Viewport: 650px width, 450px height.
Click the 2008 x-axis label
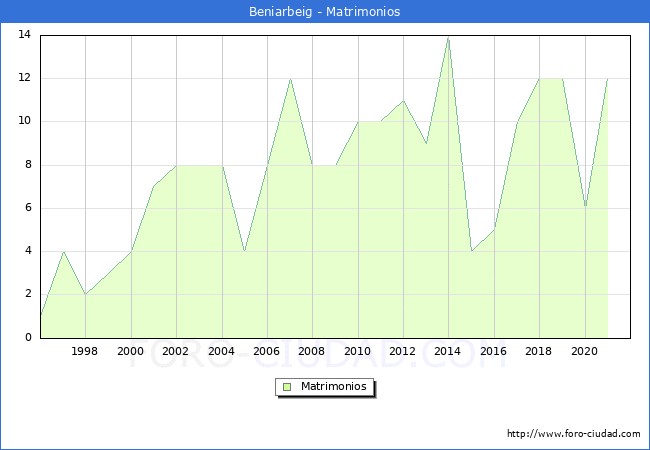pos(311,351)
